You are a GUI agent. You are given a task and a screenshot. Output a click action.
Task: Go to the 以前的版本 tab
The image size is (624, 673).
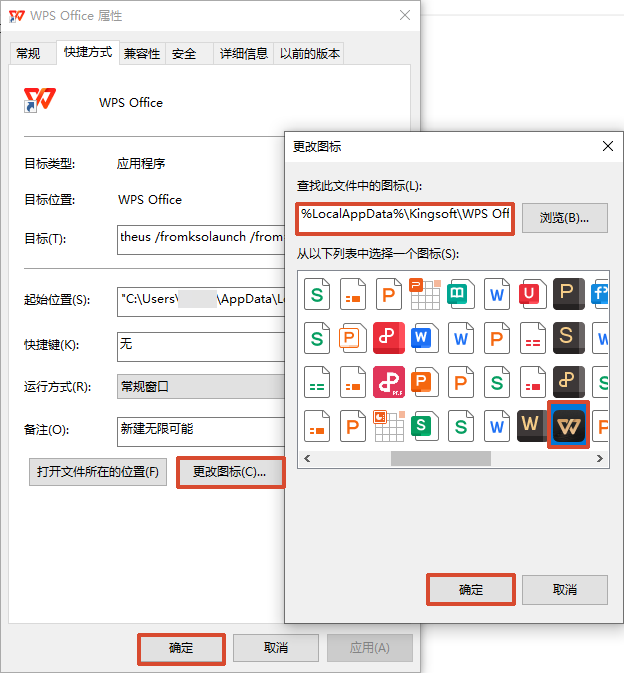(309, 54)
